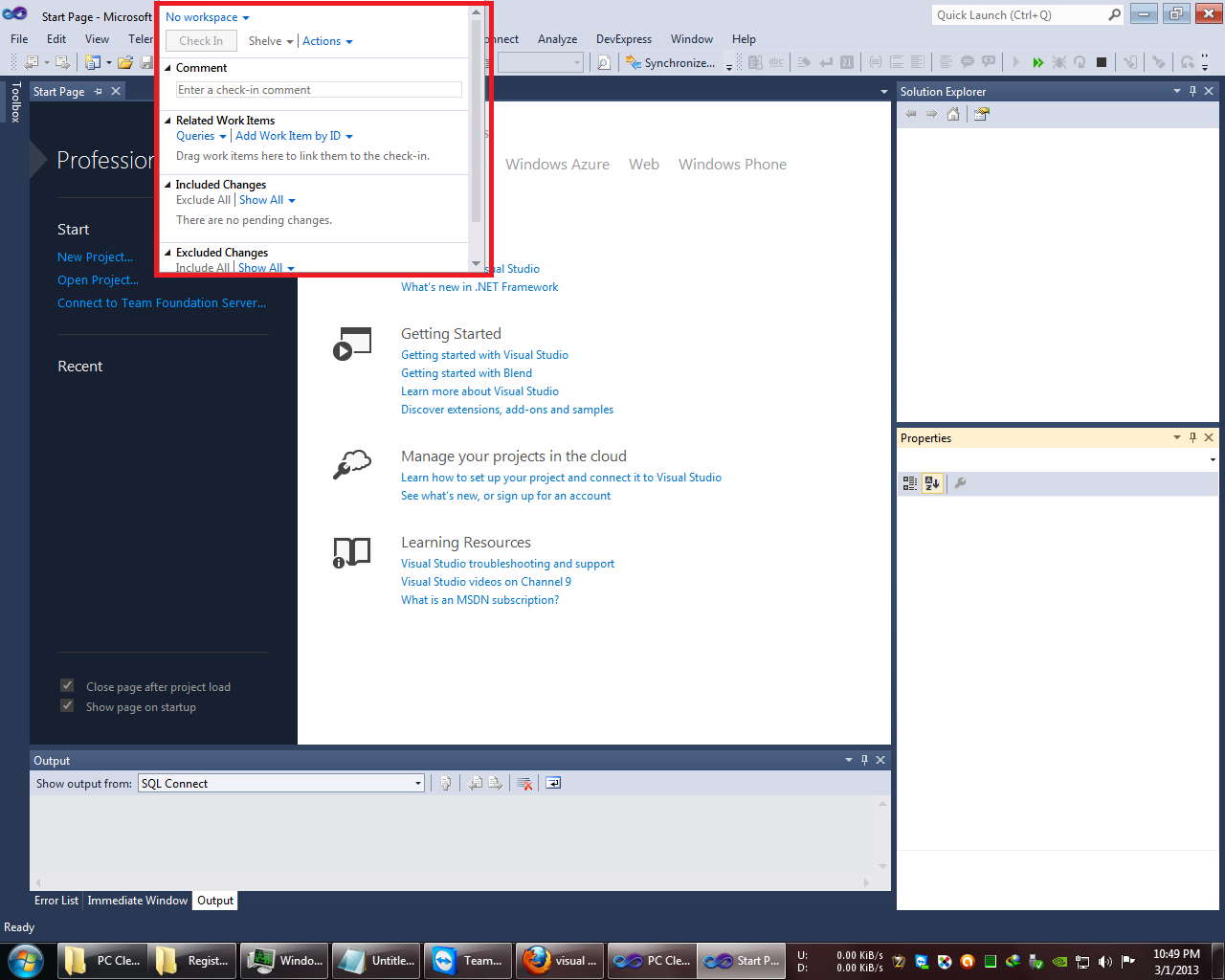Switch to the Immediate Window tab
This screenshot has width=1225, height=980.
(x=138, y=901)
